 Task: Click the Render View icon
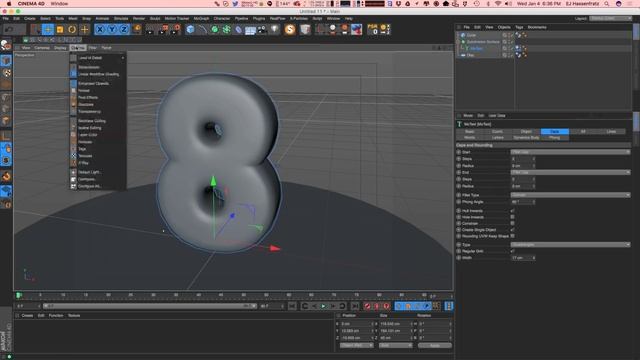(150, 29)
